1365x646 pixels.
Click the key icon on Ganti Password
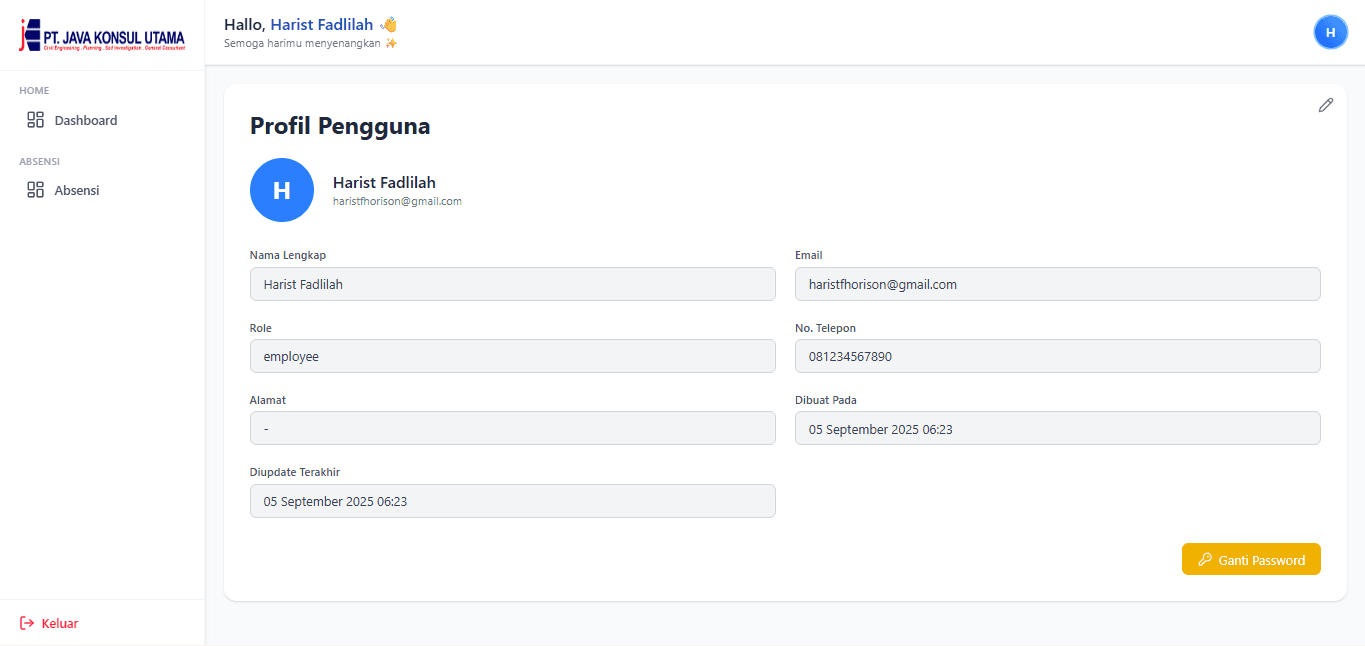(1204, 560)
